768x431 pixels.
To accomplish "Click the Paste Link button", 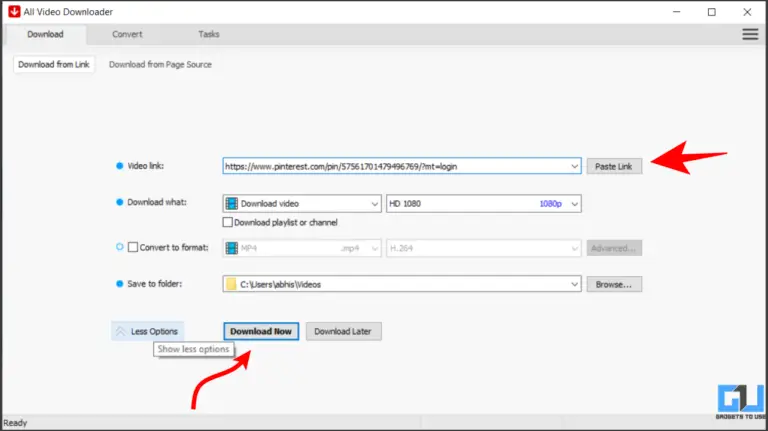I will (613, 166).
